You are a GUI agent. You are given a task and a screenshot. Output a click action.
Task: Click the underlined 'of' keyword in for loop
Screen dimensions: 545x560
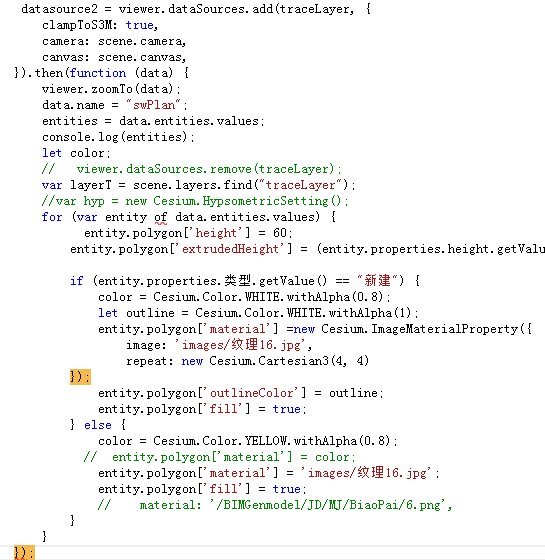click(x=161, y=217)
